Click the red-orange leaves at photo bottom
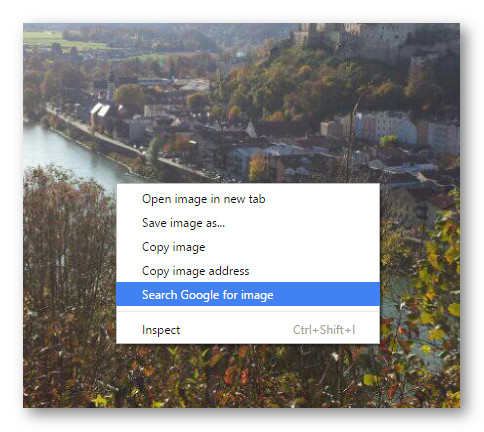 [x=235, y=375]
